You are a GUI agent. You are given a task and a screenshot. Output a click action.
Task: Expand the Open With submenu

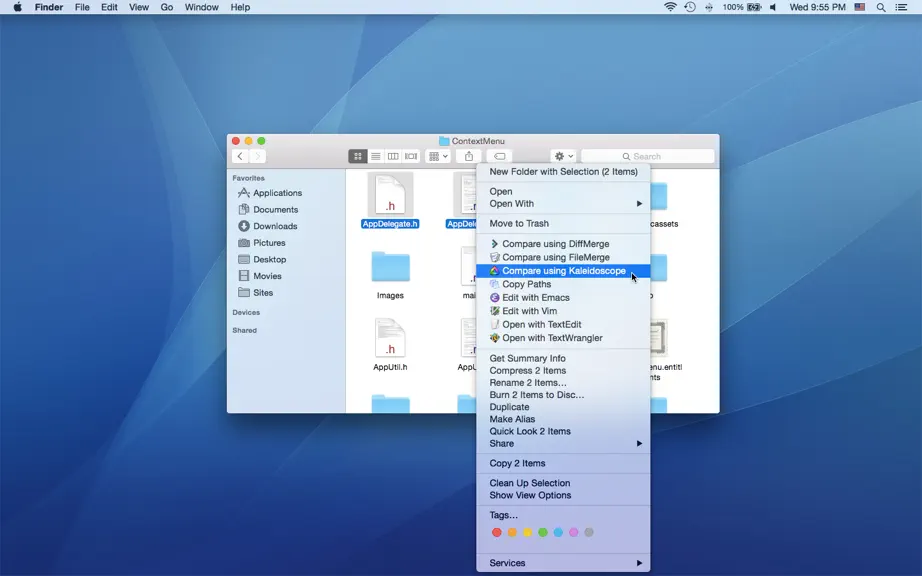pyautogui.click(x=563, y=203)
